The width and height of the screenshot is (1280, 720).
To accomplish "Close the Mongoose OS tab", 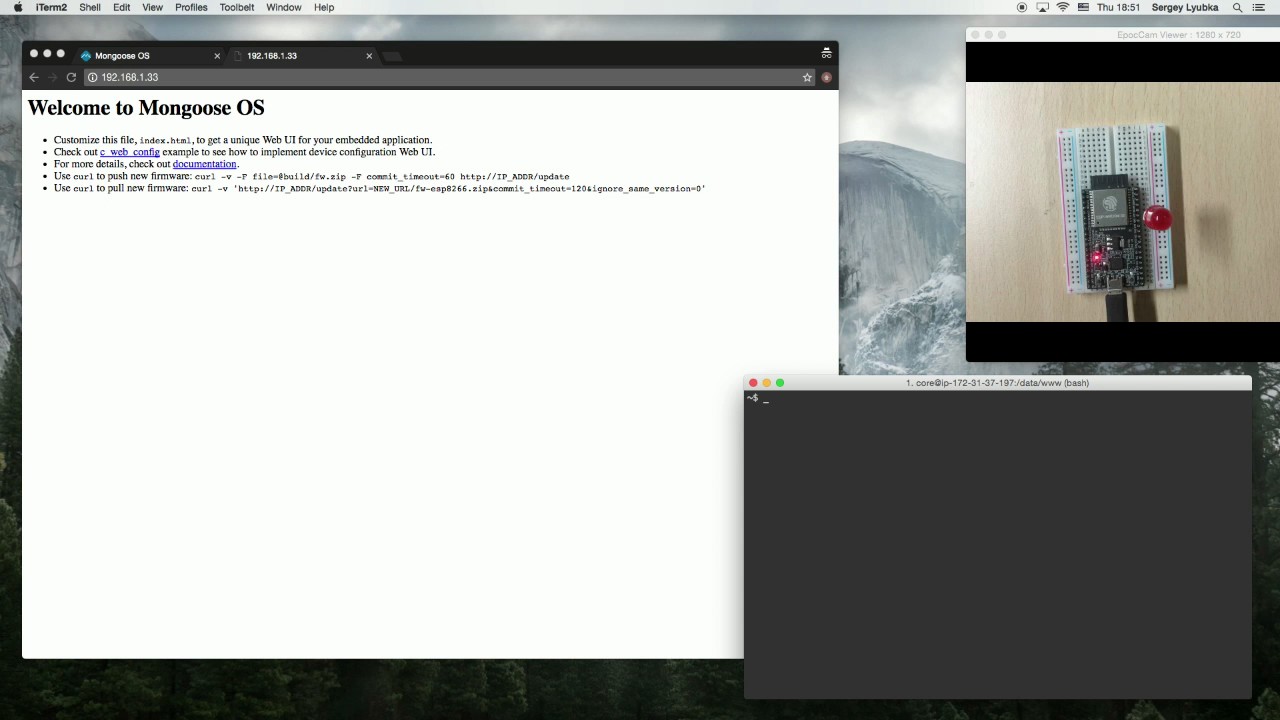I will [x=217, y=56].
